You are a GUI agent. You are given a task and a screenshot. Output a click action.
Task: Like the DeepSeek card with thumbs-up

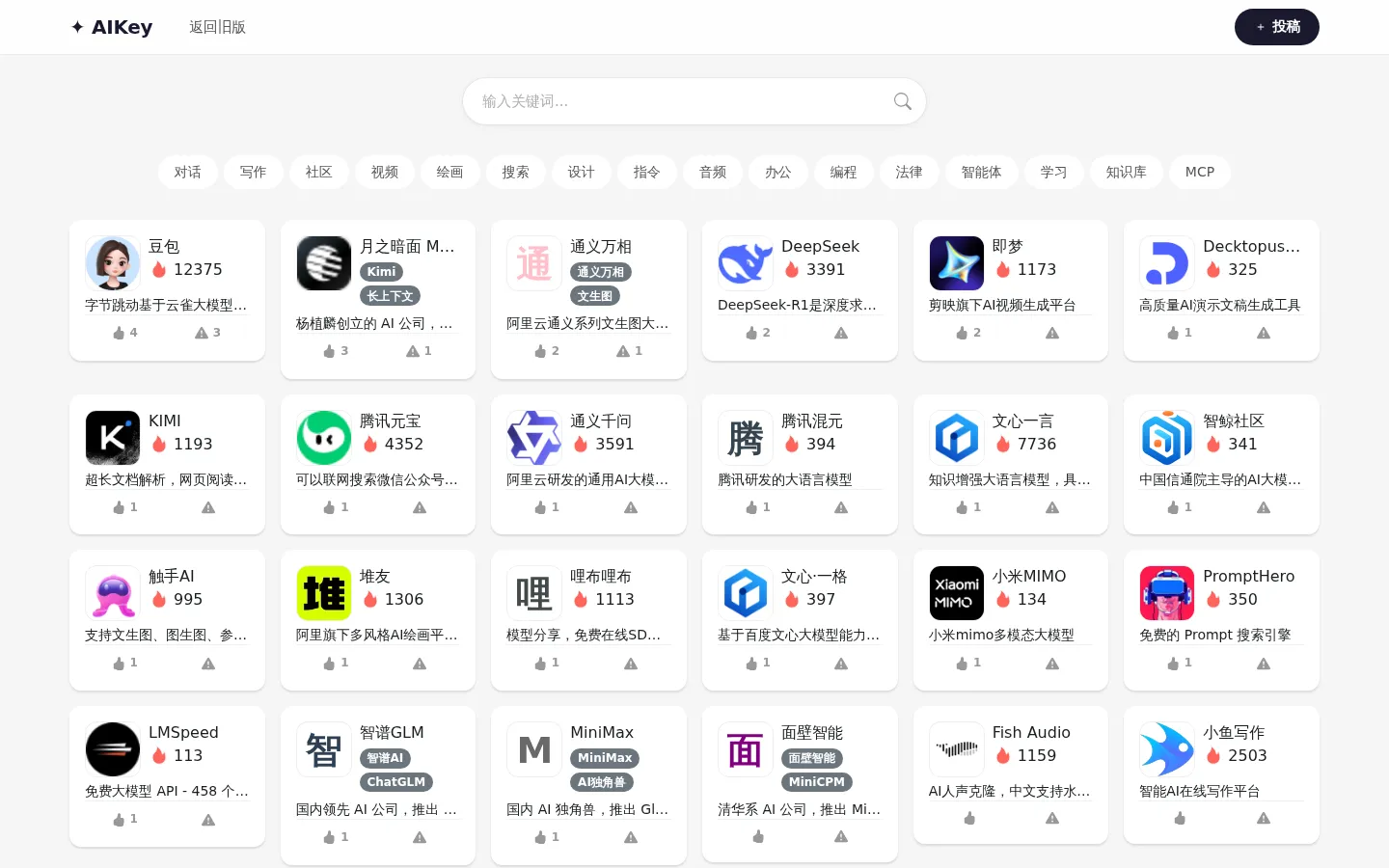pyautogui.click(x=752, y=333)
